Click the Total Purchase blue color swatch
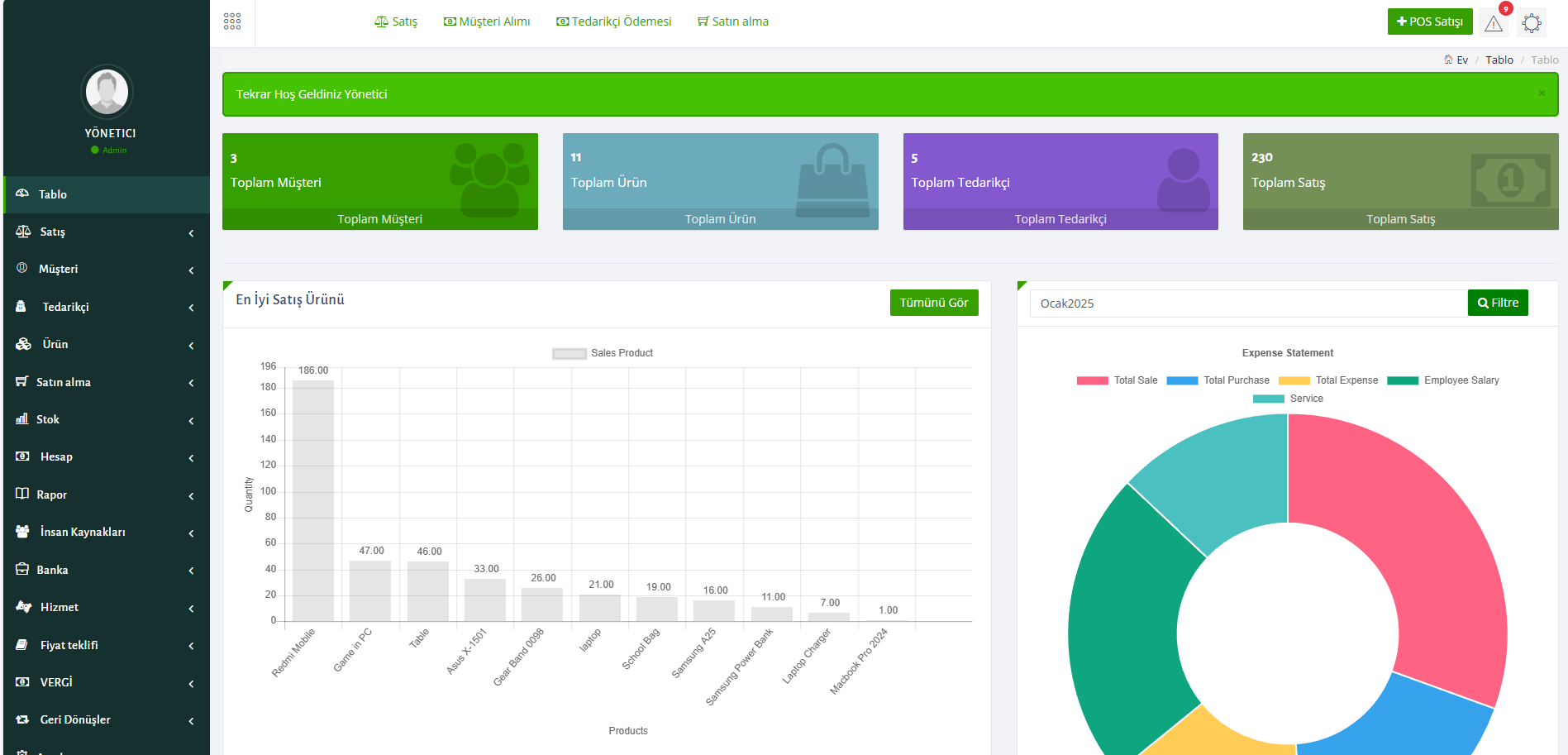1568x755 pixels. click(1181, 380)
